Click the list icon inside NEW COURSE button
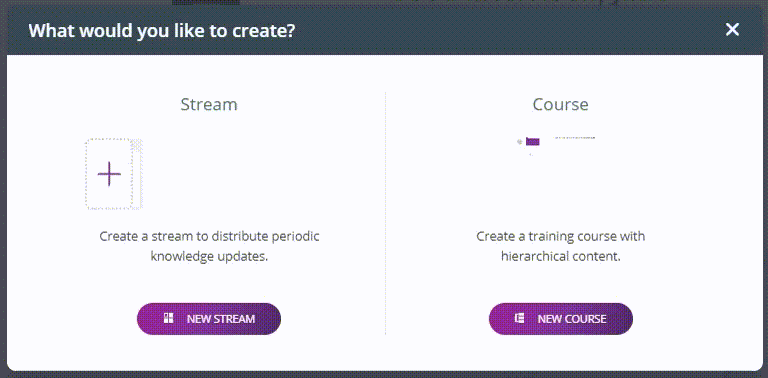The height and width of the screenshot is (378, 768). point(520,318)
